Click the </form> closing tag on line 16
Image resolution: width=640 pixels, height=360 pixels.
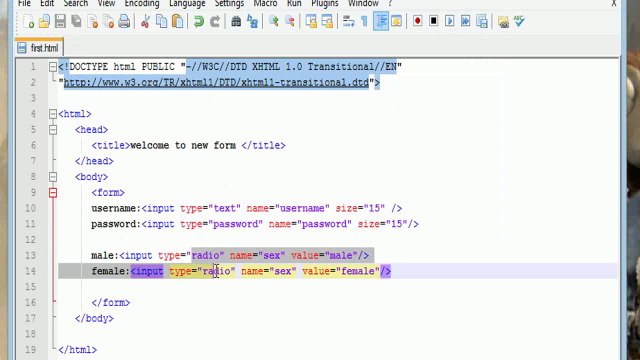[x=111, y=302]
